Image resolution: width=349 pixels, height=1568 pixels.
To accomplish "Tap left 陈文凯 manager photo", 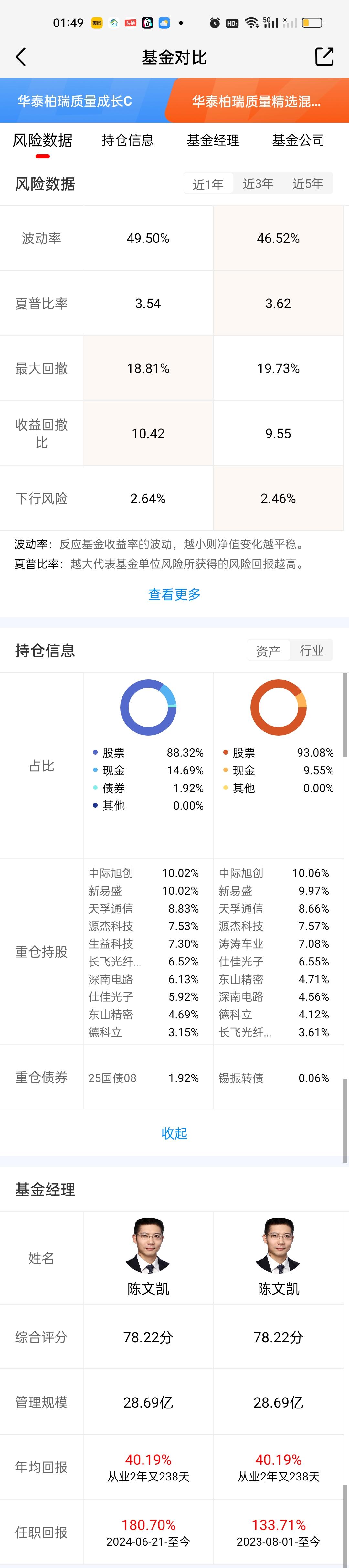I will [148, 1245].
